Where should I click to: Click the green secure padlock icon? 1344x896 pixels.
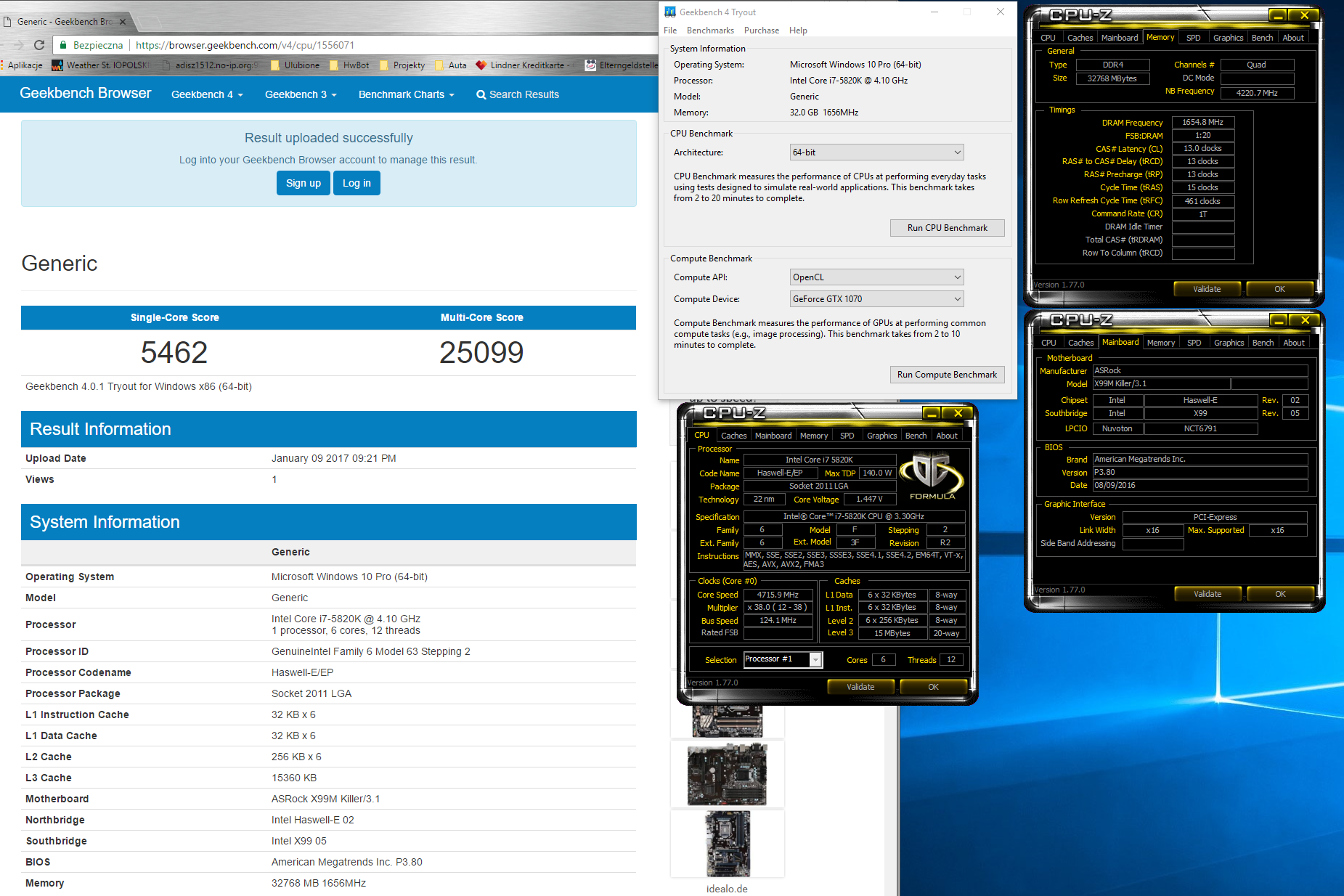click(x=64, y=45)
